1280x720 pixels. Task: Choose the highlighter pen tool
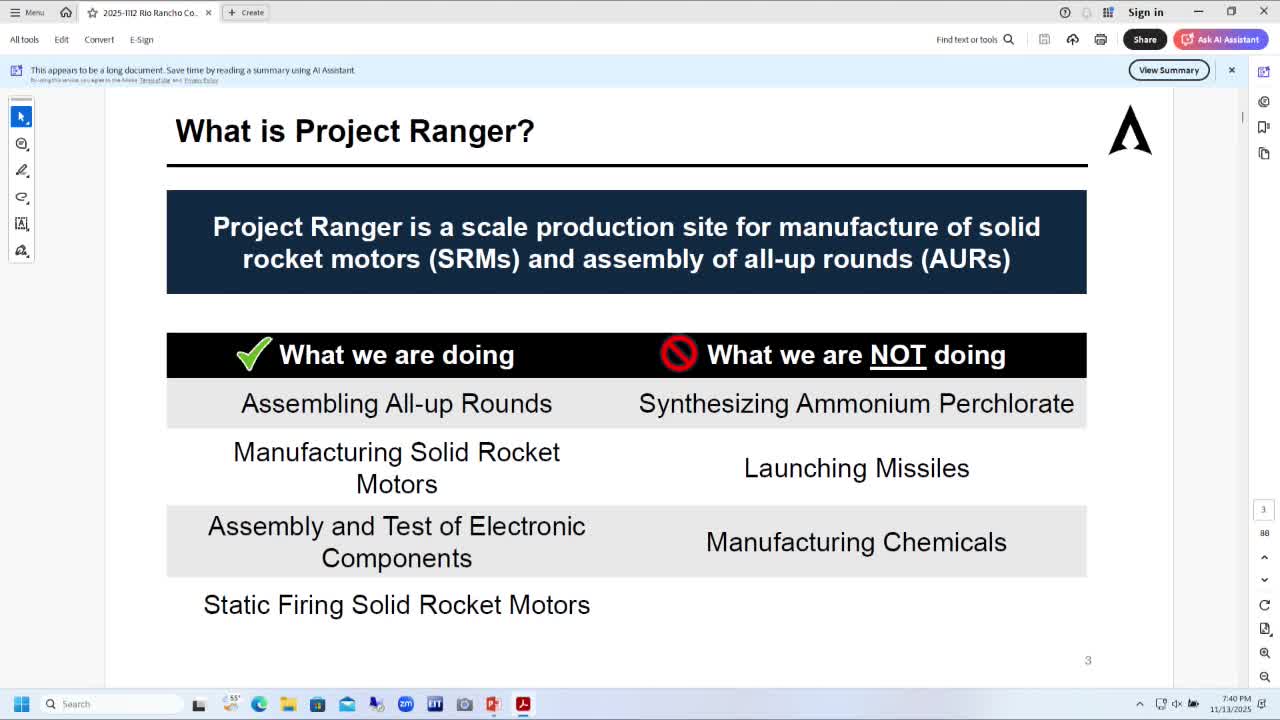(21, 171)
